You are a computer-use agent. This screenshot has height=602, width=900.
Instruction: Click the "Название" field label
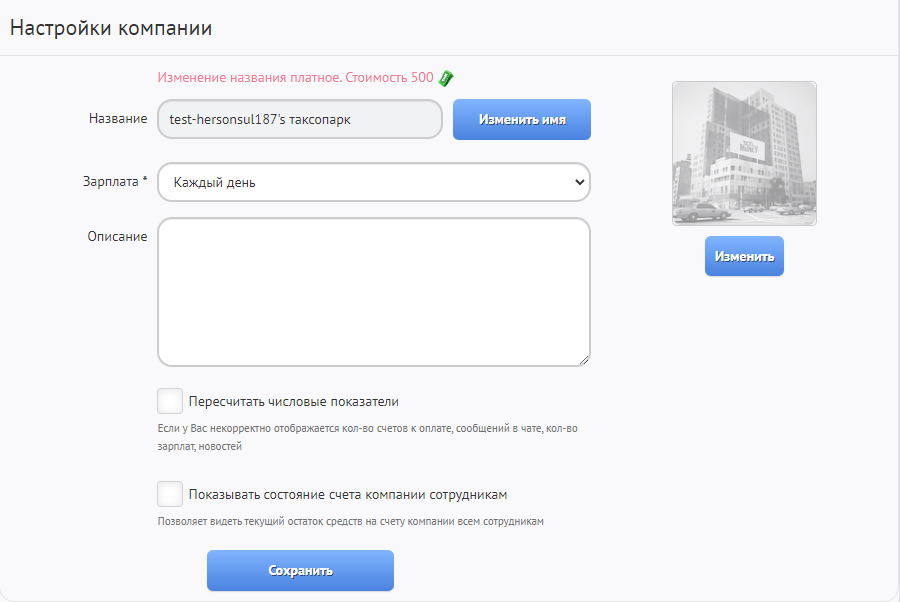[118, 119]
